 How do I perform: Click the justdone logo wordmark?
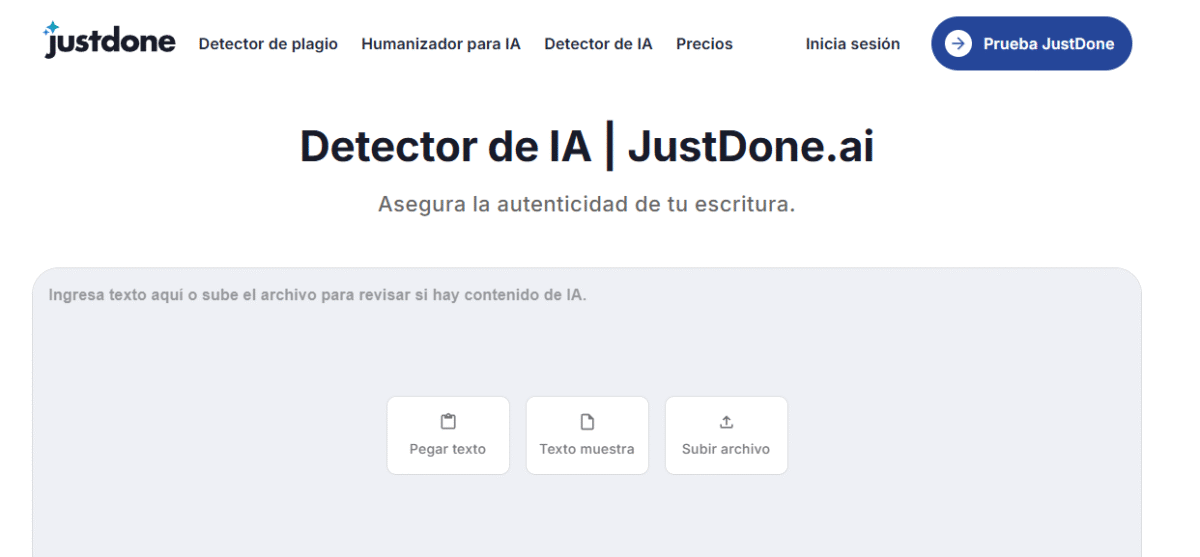(x=112, y=43)
